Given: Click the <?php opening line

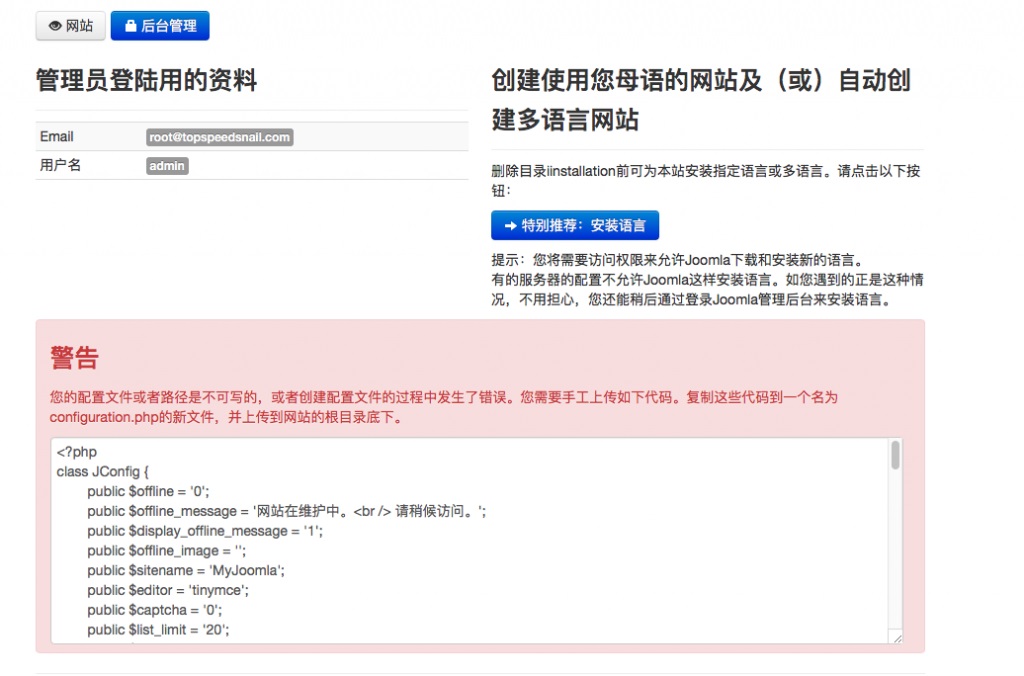Looking at the screenshot, I should click(76, 452).
